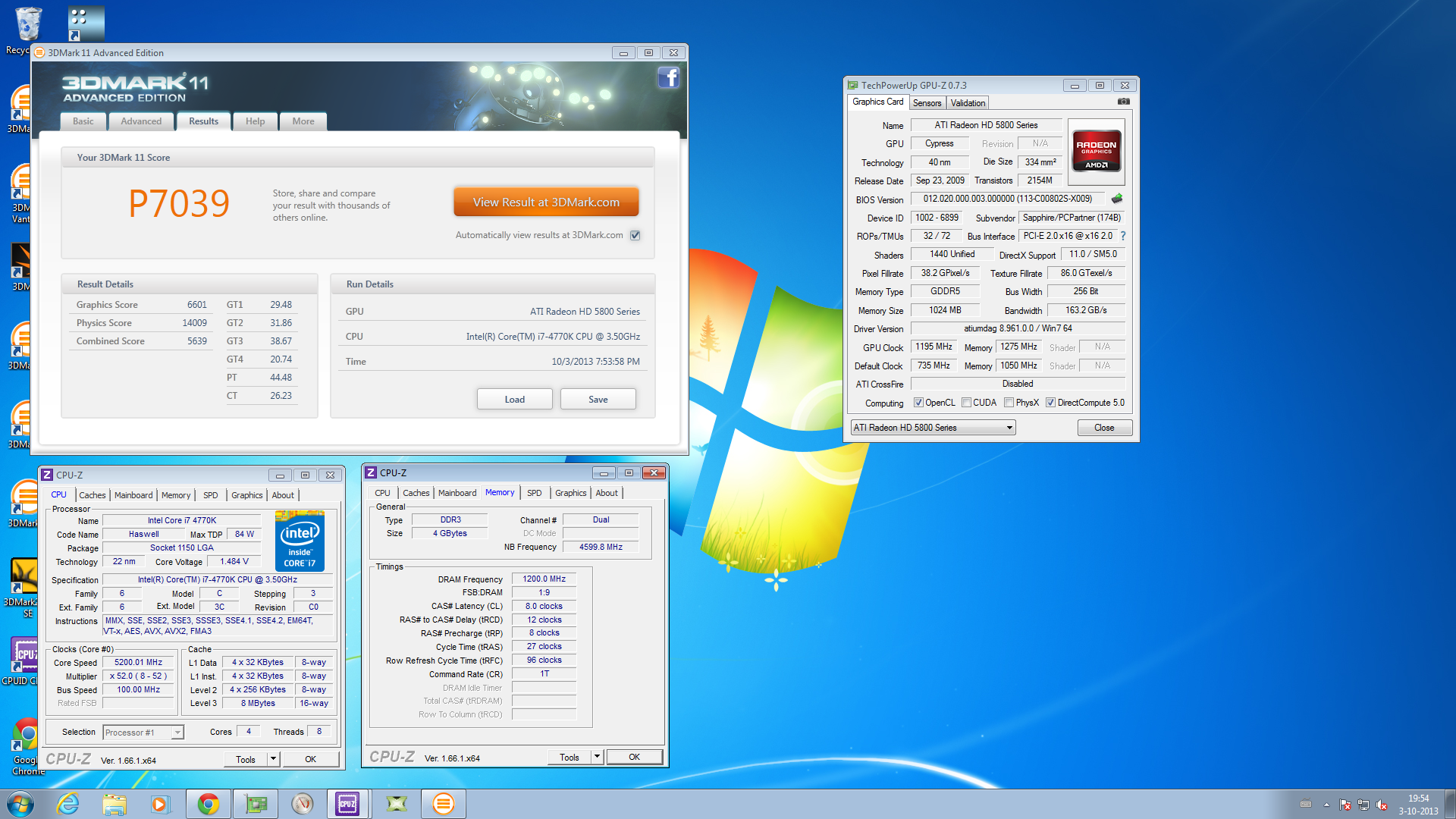Open the Caches tab in left CPU-Z
Screen dimensions: 1456x819
click(x=93, y=495)
